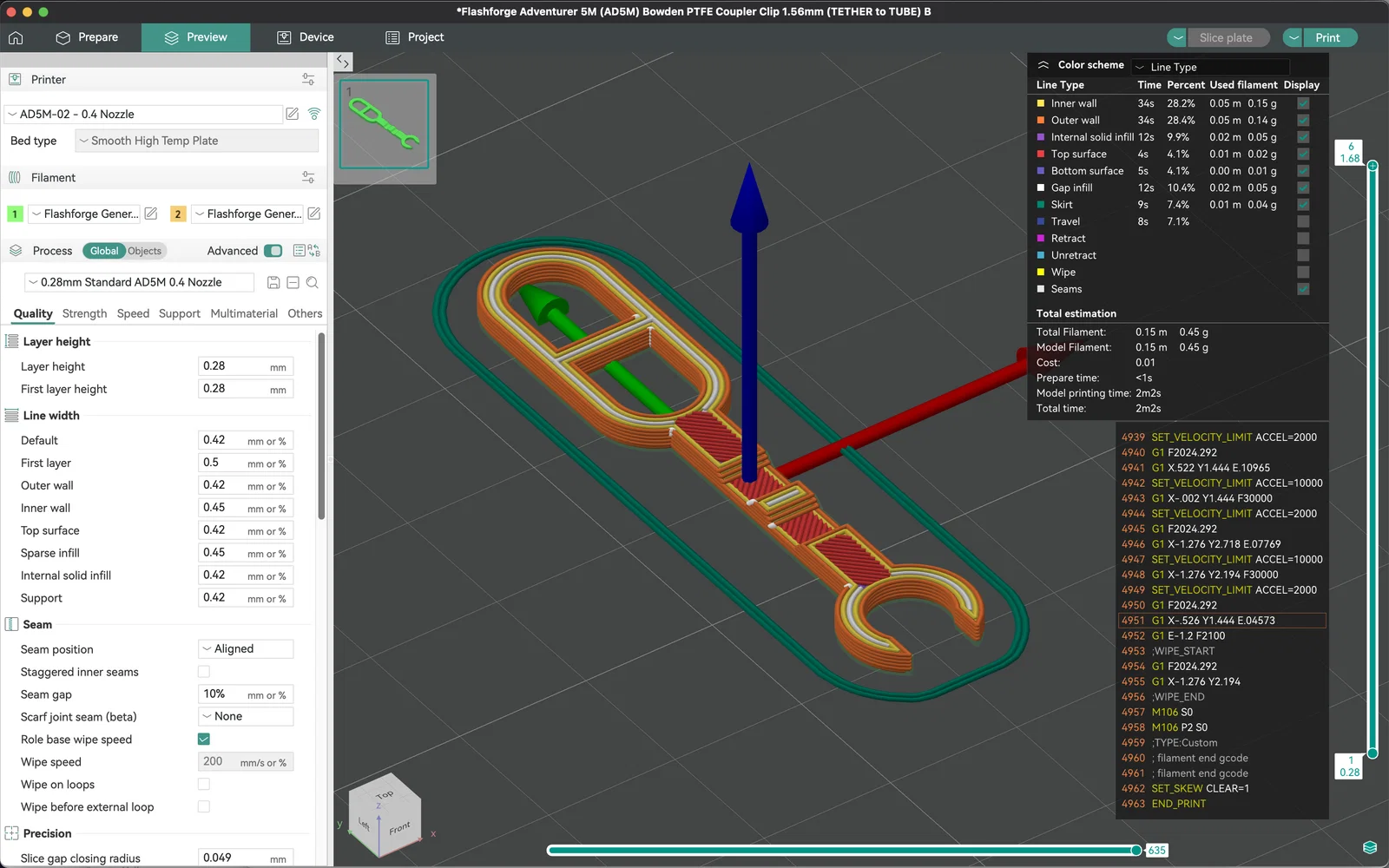Enable Staggered inner seams checkbox

tap(204, 671)
